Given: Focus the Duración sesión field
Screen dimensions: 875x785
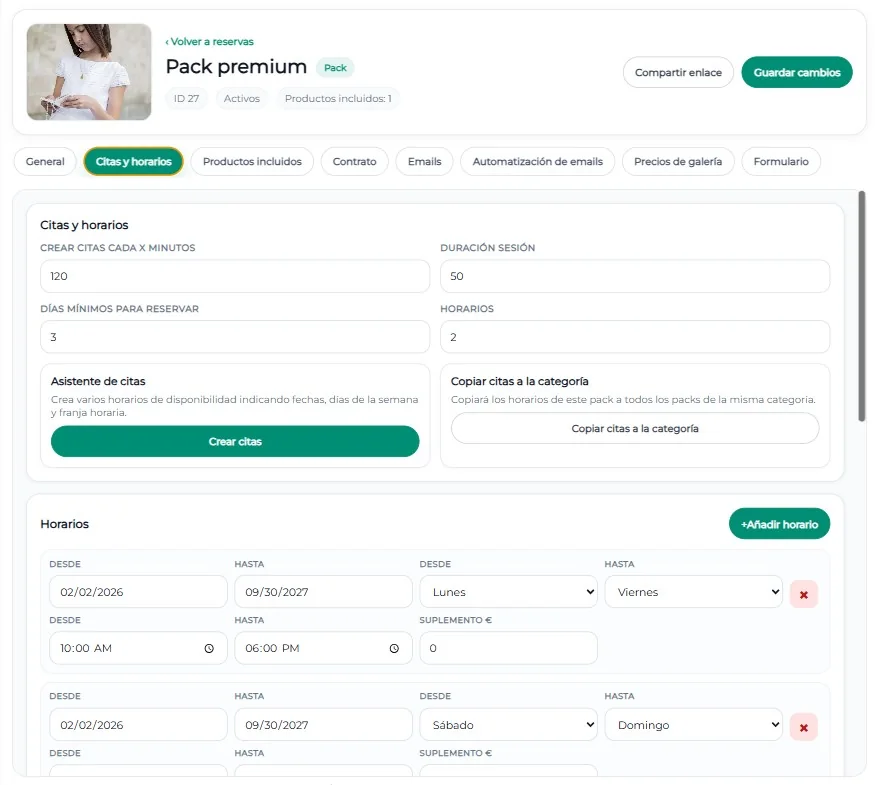Looking at the screenshot, I should (635, 276).
